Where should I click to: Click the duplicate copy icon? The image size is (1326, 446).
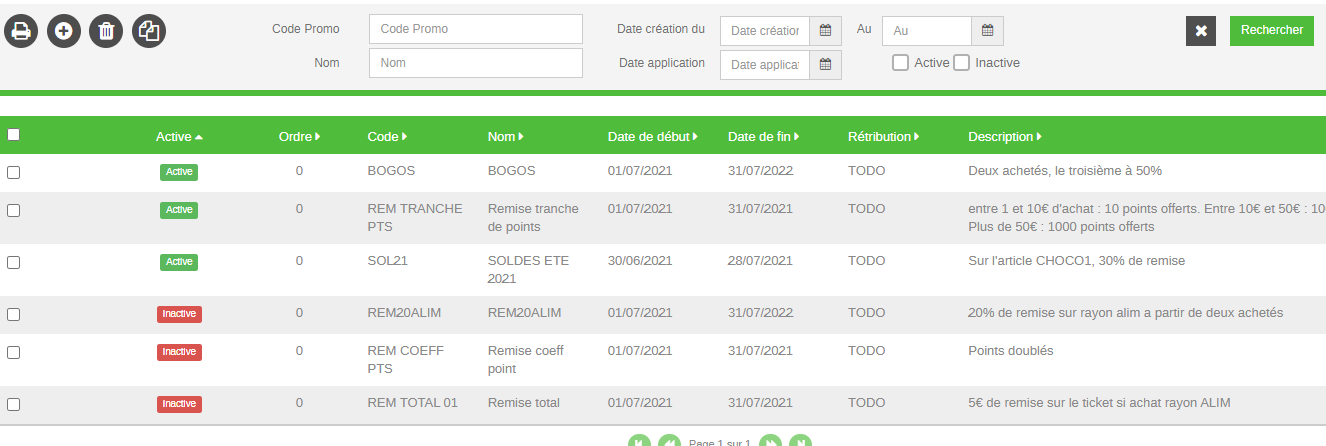[x=149, y=31]
